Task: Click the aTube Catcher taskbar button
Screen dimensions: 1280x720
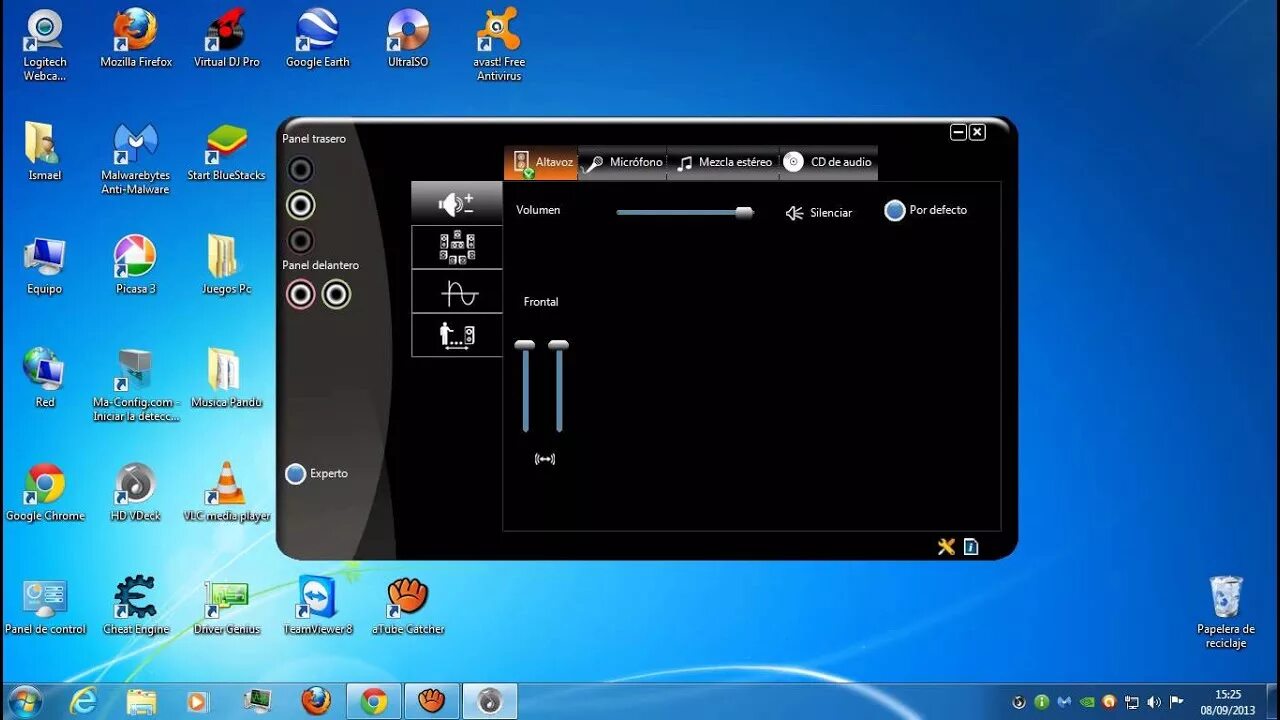Action: (432, 701)
